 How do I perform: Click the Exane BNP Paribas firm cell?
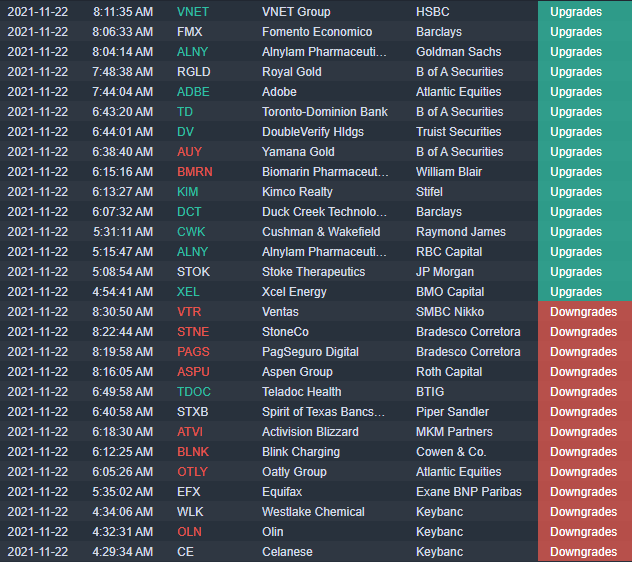468,492
